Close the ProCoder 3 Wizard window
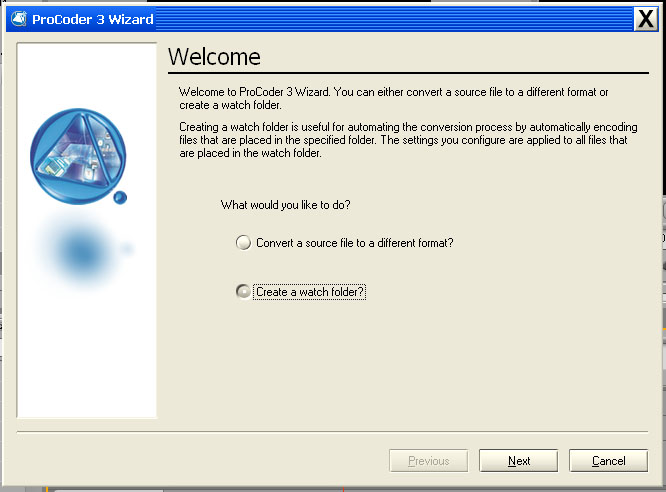 pos(646,19)
